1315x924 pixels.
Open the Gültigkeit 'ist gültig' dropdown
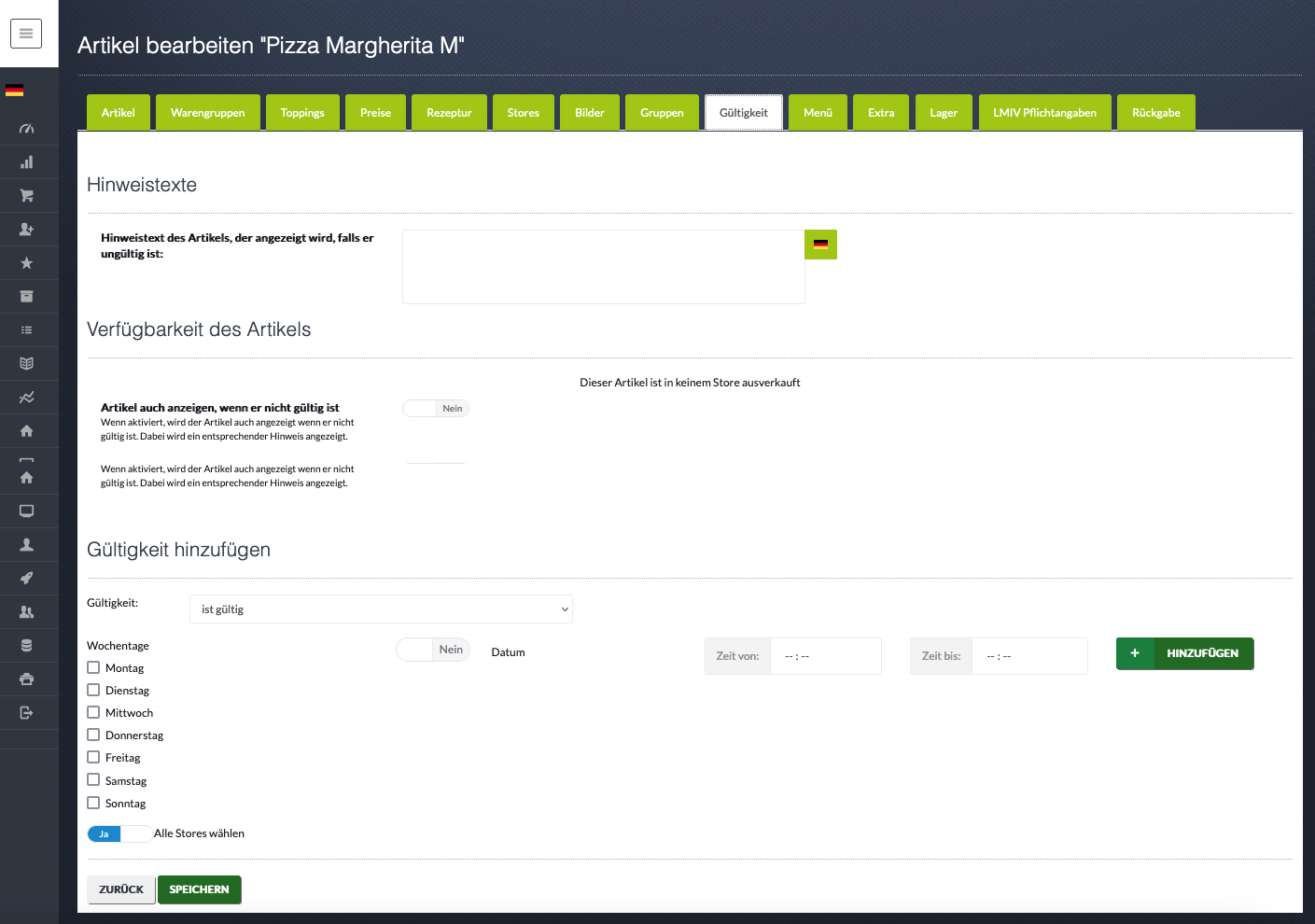tap(381, 609)
